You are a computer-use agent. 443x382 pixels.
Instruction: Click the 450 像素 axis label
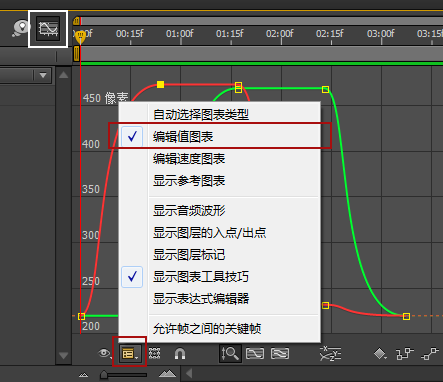click(x=105, y=98)
